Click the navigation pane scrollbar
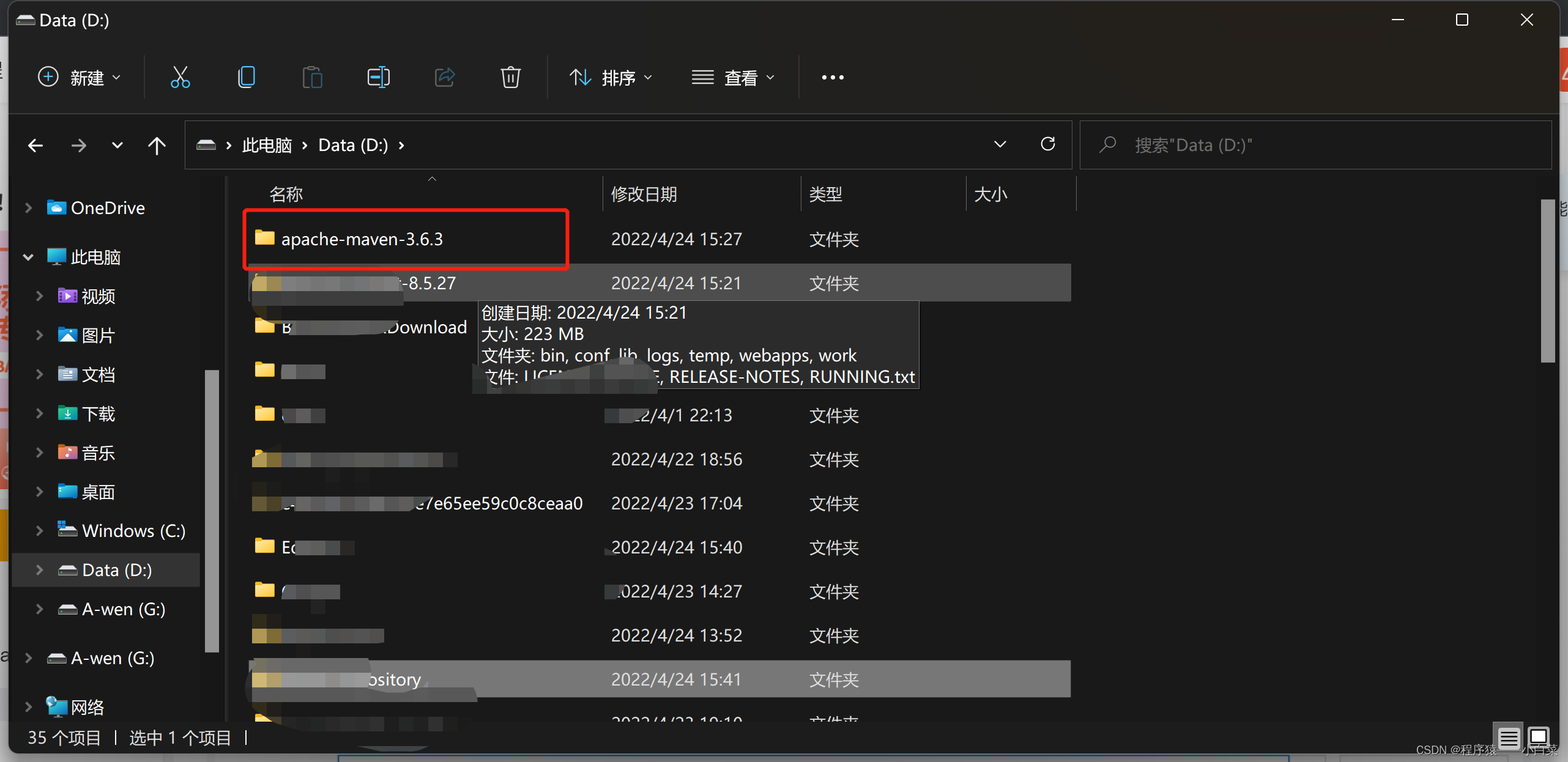Viewport: 1568px width, 762px height. pos(212,511)
